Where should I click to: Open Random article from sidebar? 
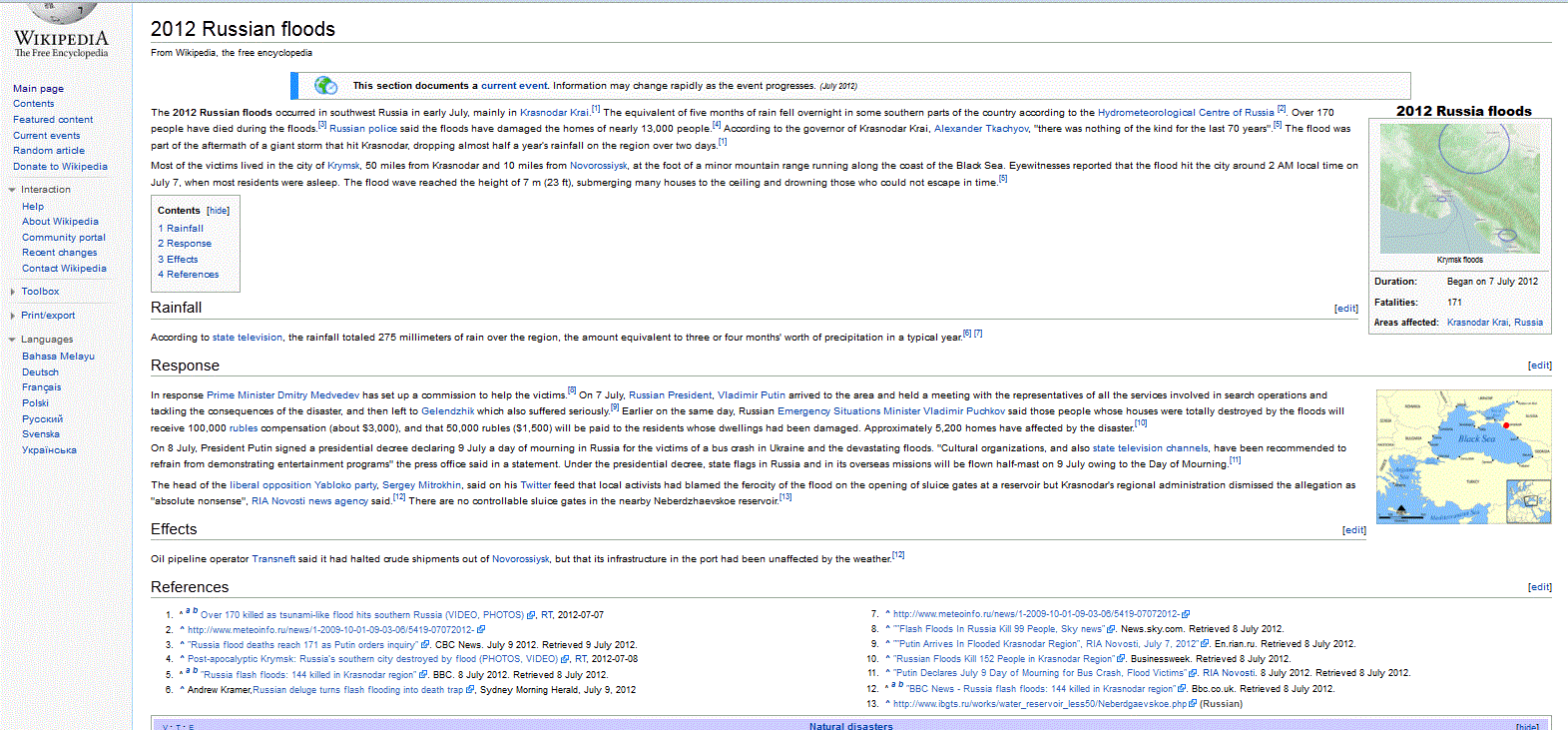tap(48, 151)
